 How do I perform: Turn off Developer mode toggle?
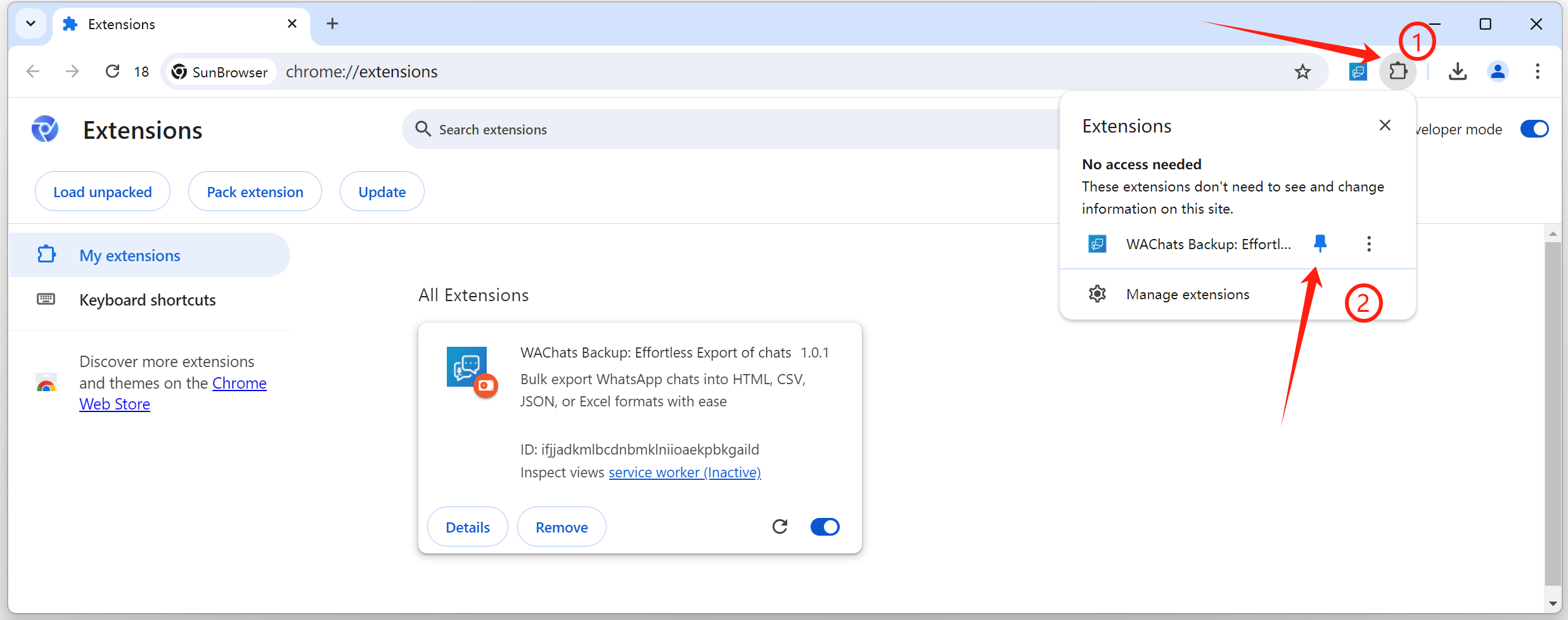[1534, 129]
